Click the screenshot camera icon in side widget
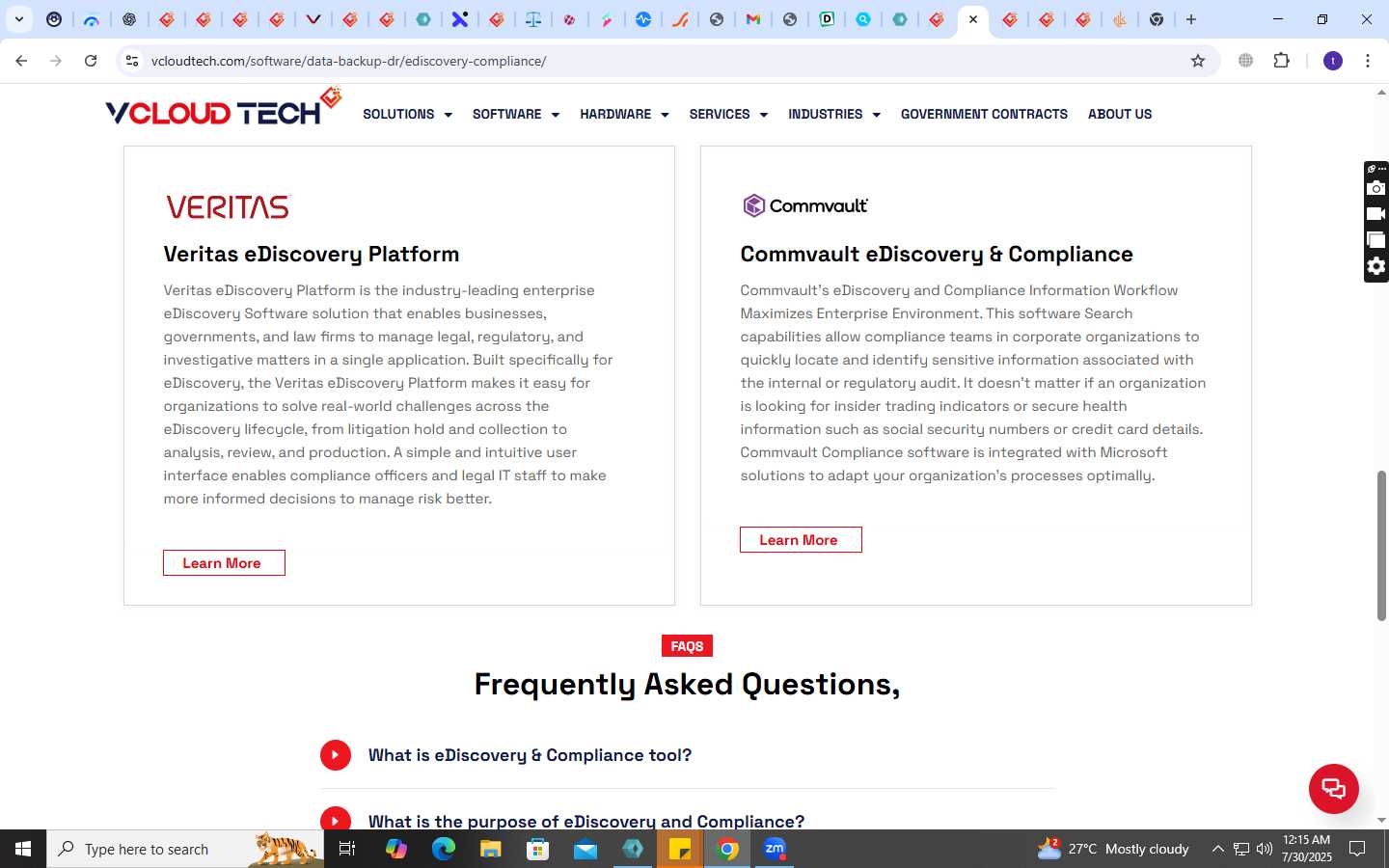1389x868 pixels. click(x=1376, y=188)
